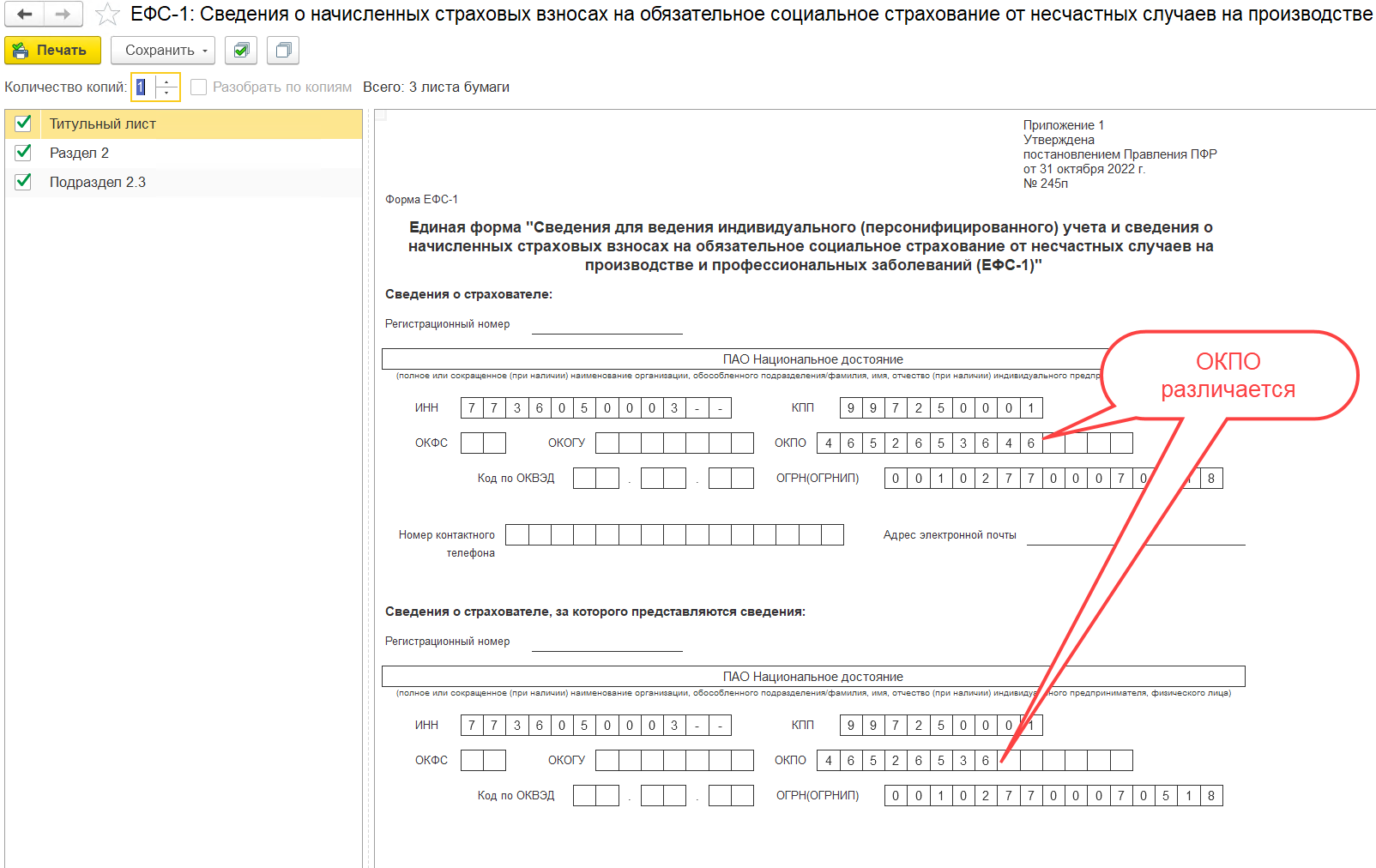Image resolution: width=1376 pixels, height=868 pixels.
Task: Click the Приложение 1 header text
Action: pyautogui.click(x=1064, y=125)
